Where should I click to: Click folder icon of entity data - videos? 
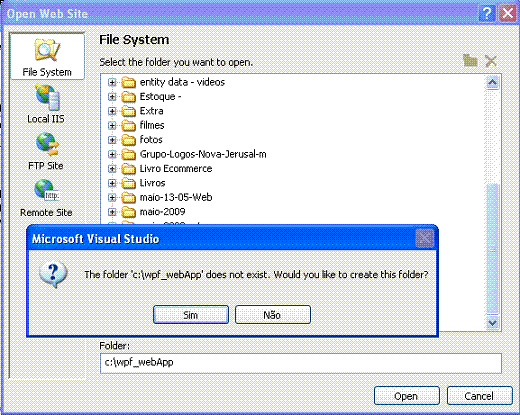[128, 82]
